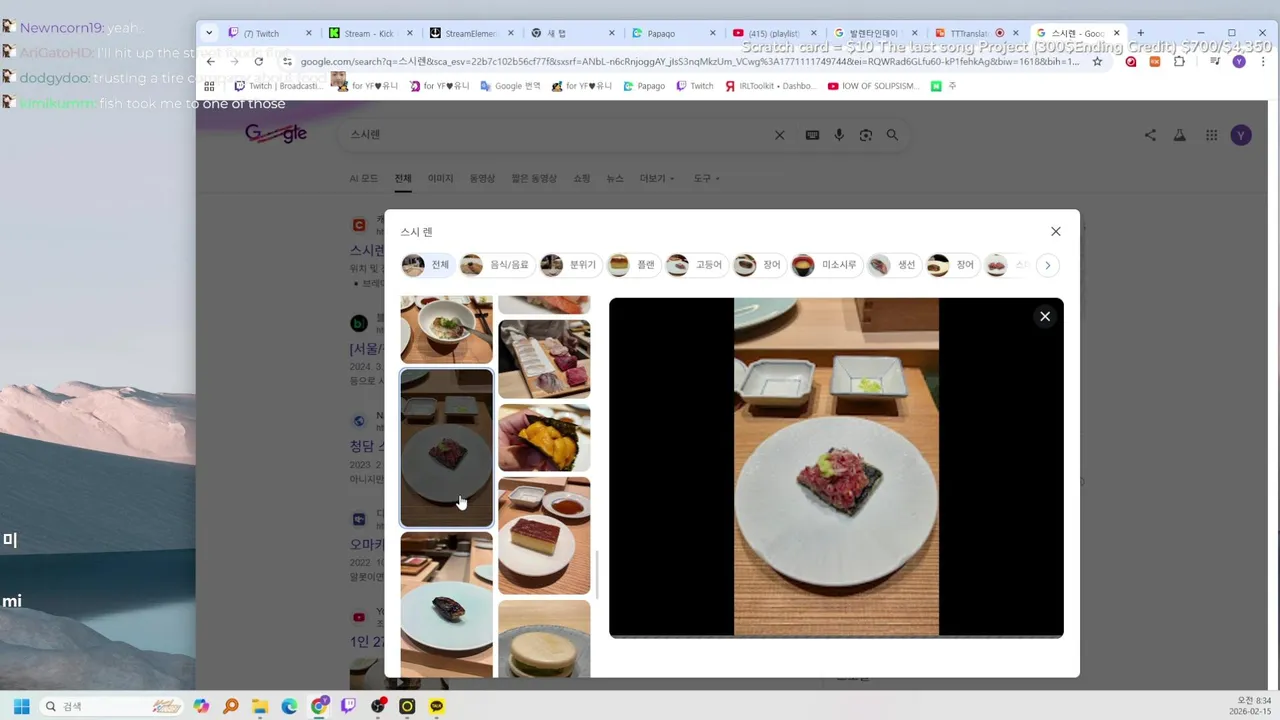Switch to the (7) Twitch browser tab
Screen dimensions: 1280x720
tap(270, 33)
